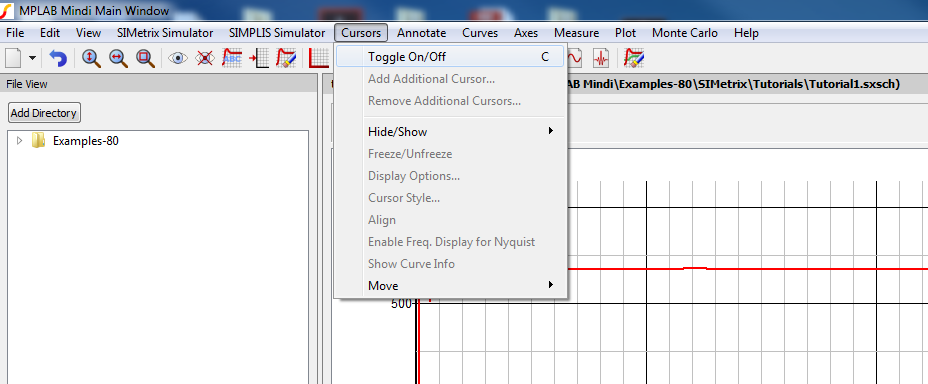Click the ABC curve label icon
The image size is (928, 384).
pos(232,58)
